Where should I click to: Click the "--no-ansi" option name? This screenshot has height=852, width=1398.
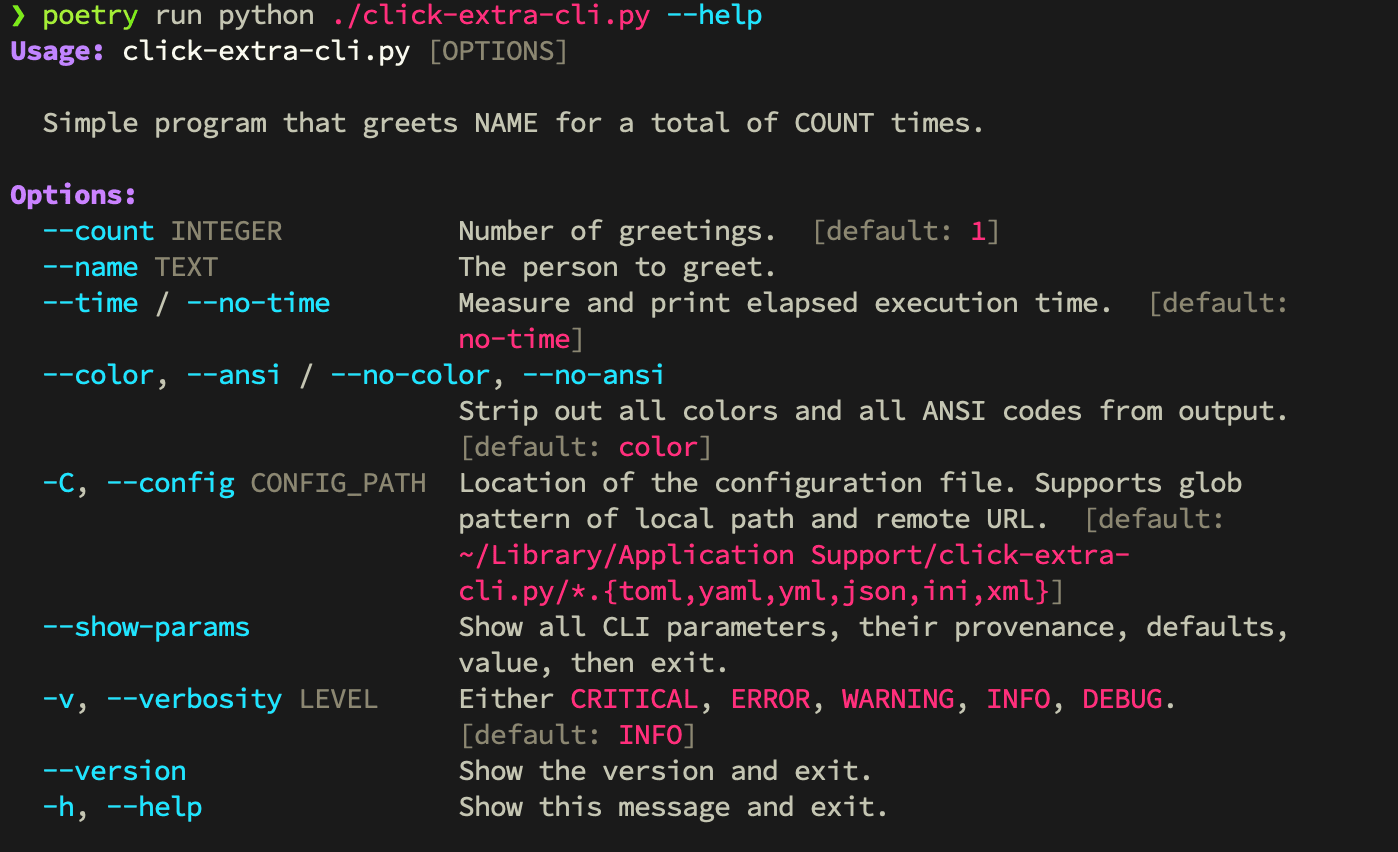(x=594, y=375)
